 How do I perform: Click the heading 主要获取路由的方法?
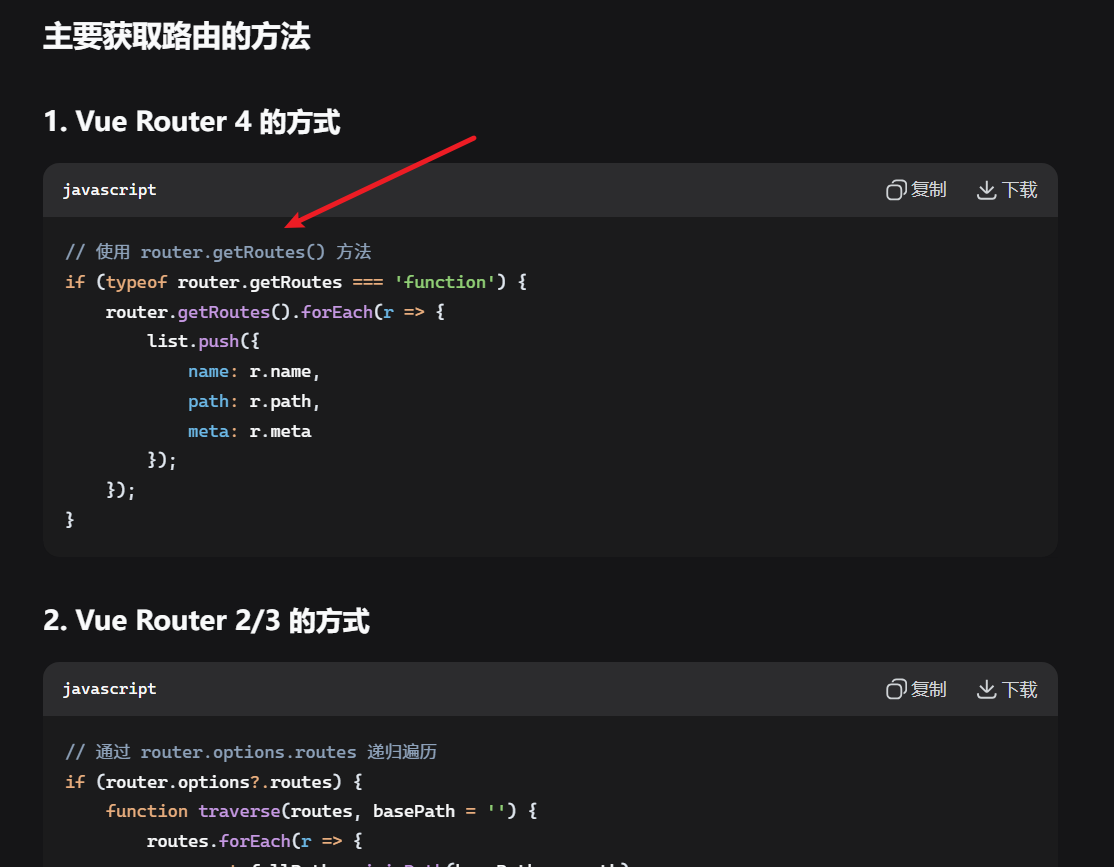pyautogui.click(x=177, y=37)
